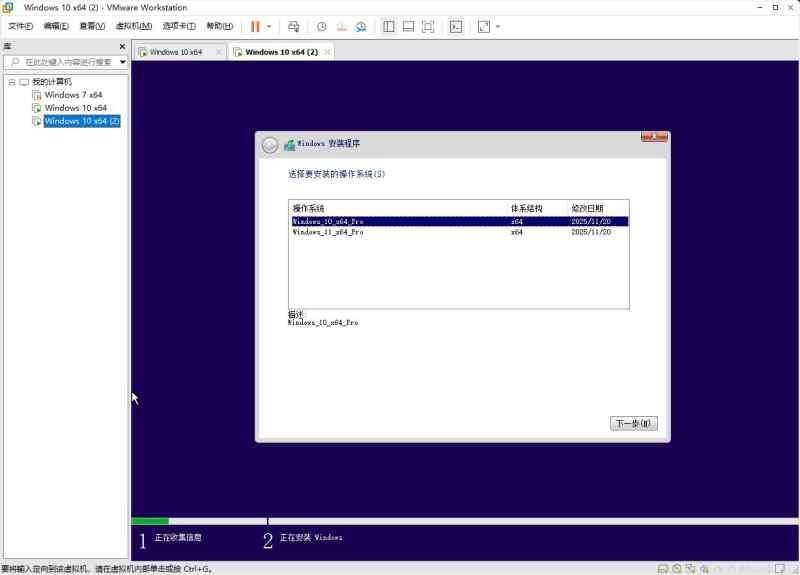The image size is (800, 575).
Task: Close the Windows 安装程序 dialog
Action: coord(654,137)
